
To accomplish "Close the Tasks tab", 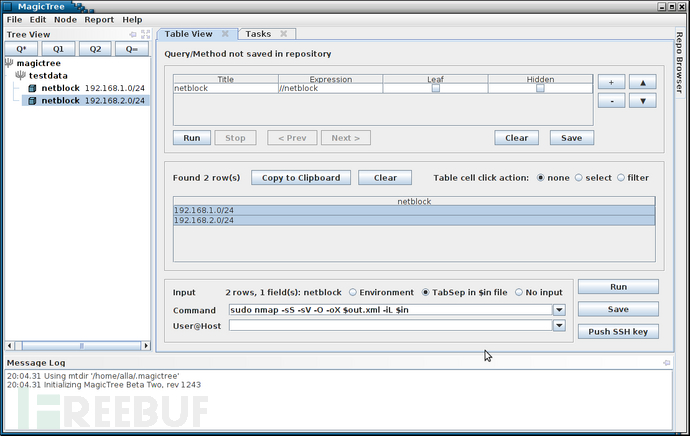I will tap(284, 34).
